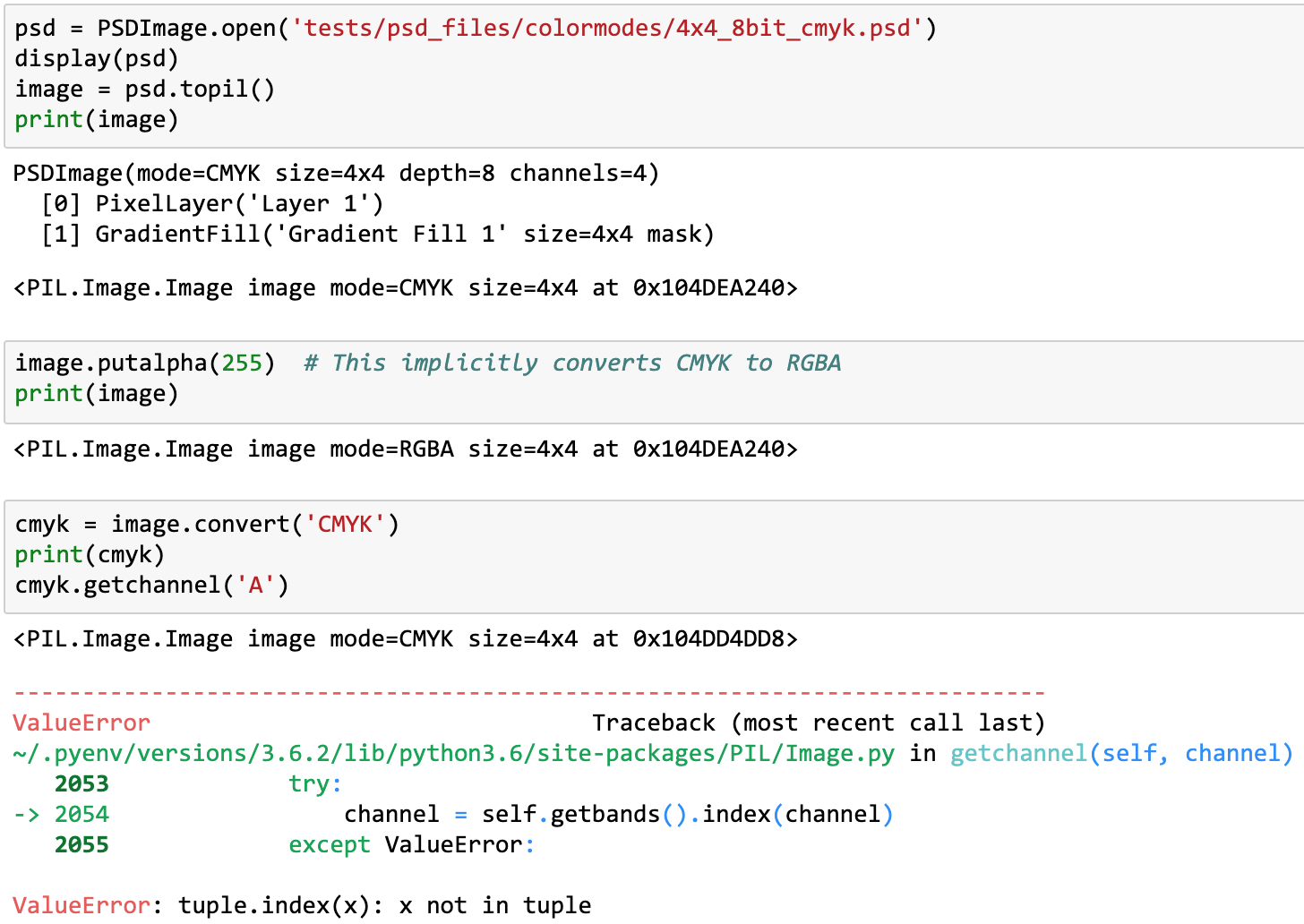Viewport: 1304px width, 924px height.
Task: Click the image.putalpha(255) call
Action: click(143, 363)
